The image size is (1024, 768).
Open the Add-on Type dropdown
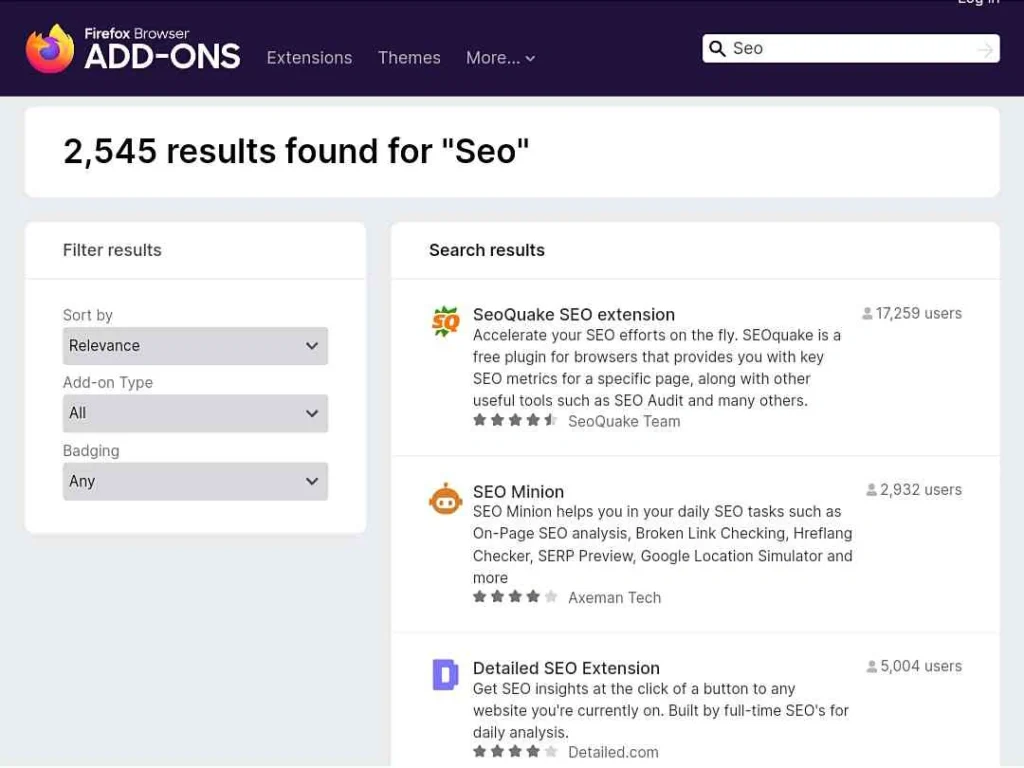(x=195, y=413)
